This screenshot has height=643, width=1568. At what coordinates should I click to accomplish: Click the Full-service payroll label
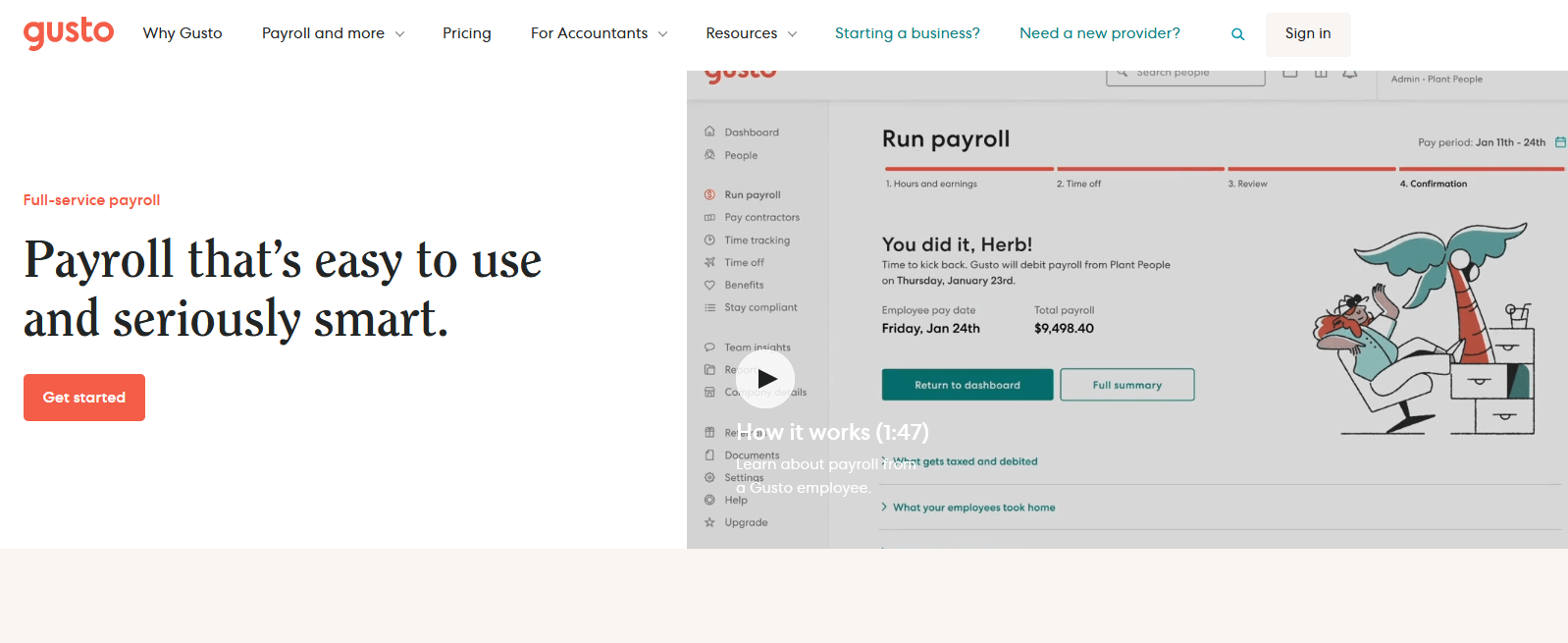click(x=92, y=200)
